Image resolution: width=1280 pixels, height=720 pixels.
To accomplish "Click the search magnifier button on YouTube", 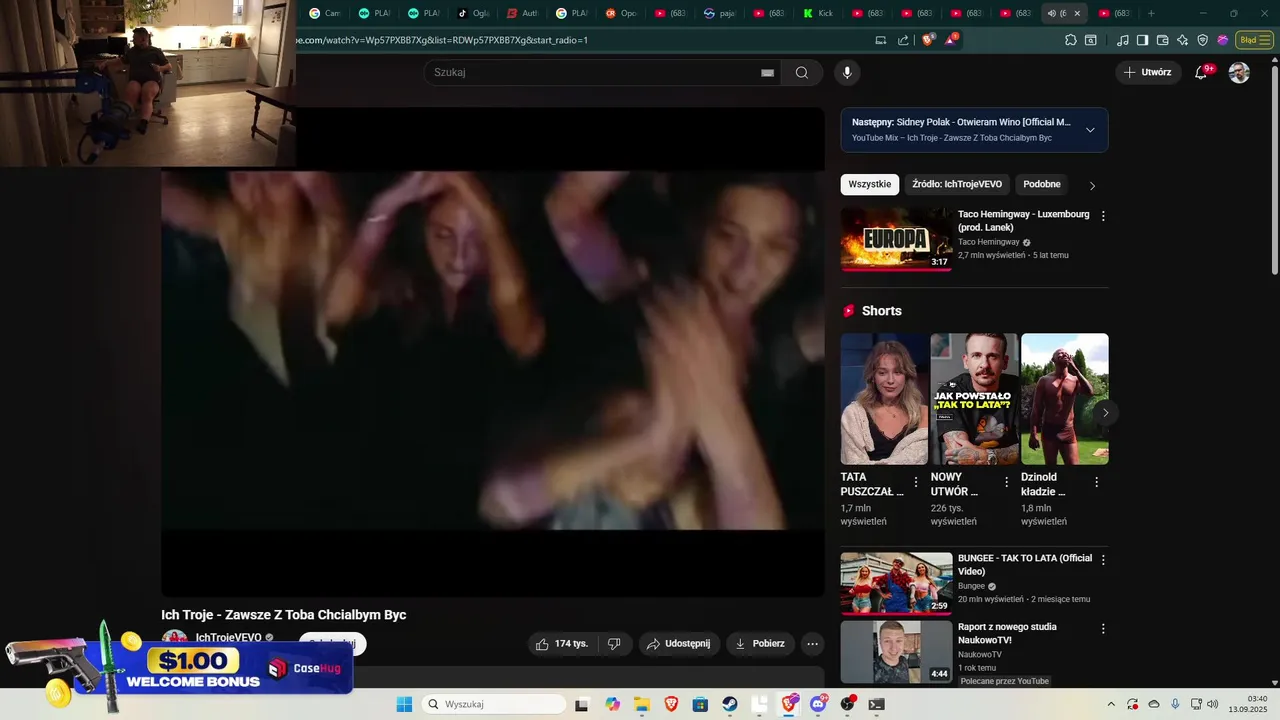I will 802,72.
